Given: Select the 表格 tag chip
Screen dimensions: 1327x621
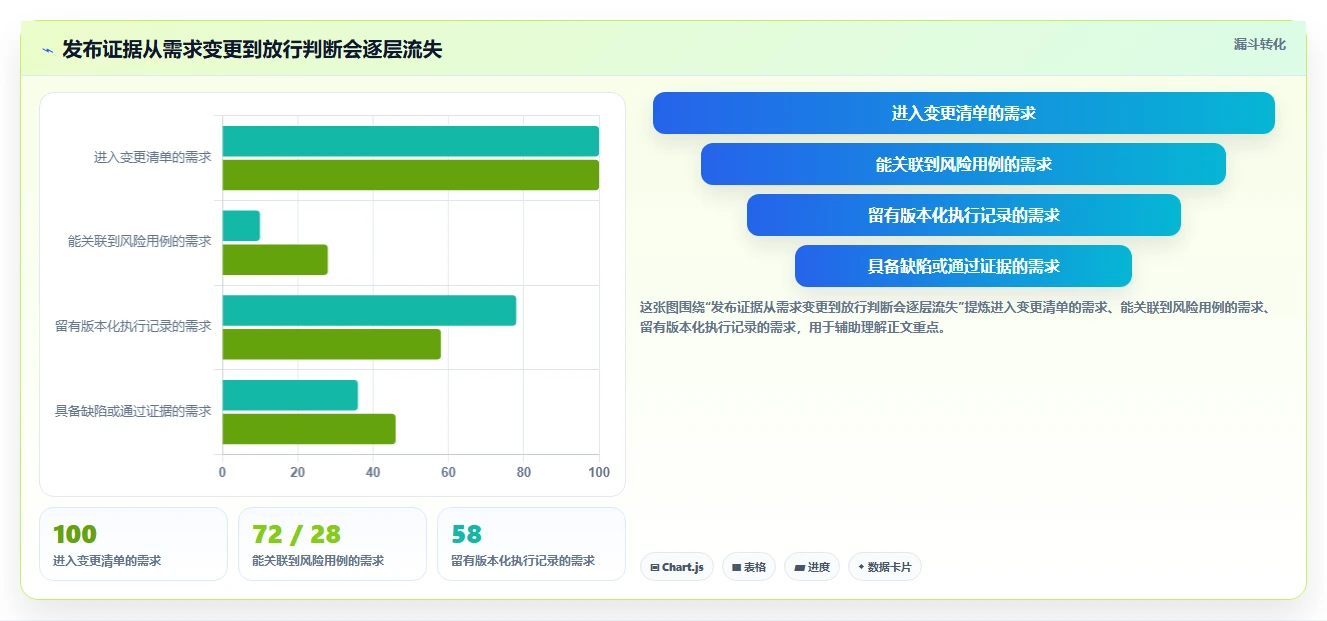Looking at the screenshot, I should click(x=749, y=567).
